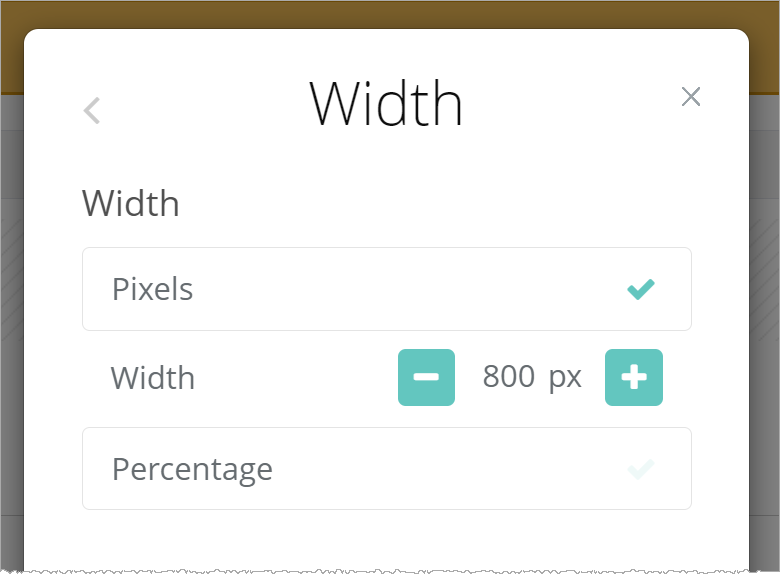780x576 pixels.
Task: Click the Width section heading above Pixels
Action: pyautogui.click(x=131, y=204)
